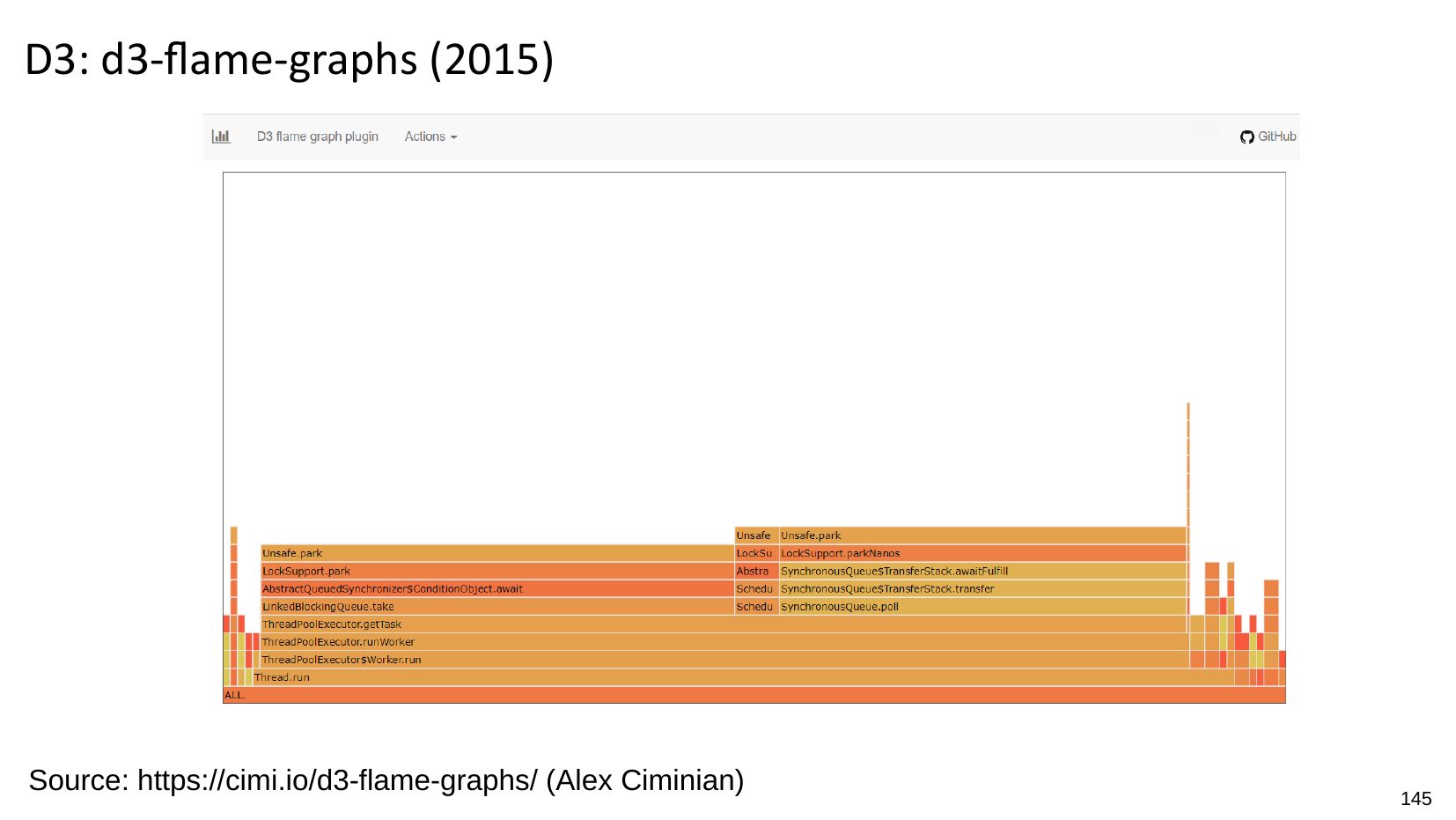Click the GitHub octocat icon

pyautogui.click(x=1246, y=137)
